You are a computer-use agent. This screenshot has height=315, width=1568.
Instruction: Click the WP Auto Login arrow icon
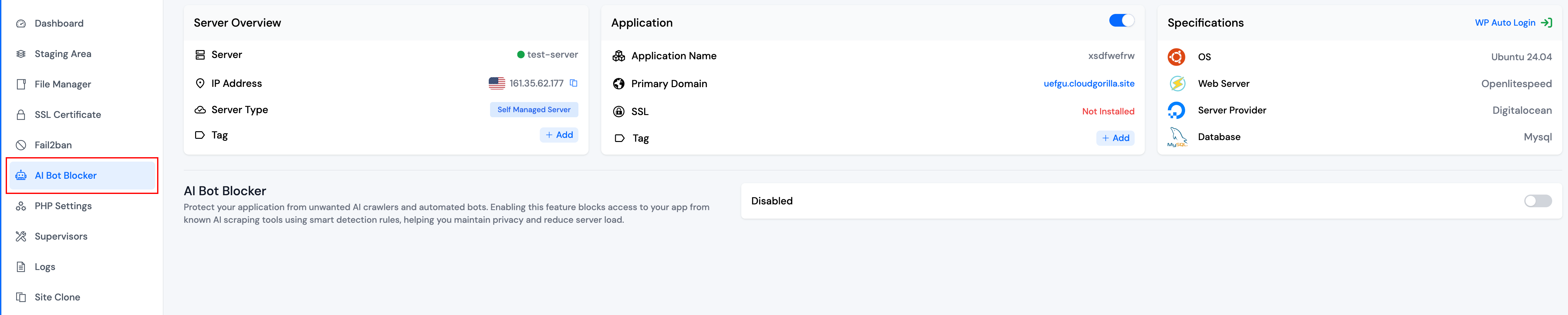(x=1546, y=22)
